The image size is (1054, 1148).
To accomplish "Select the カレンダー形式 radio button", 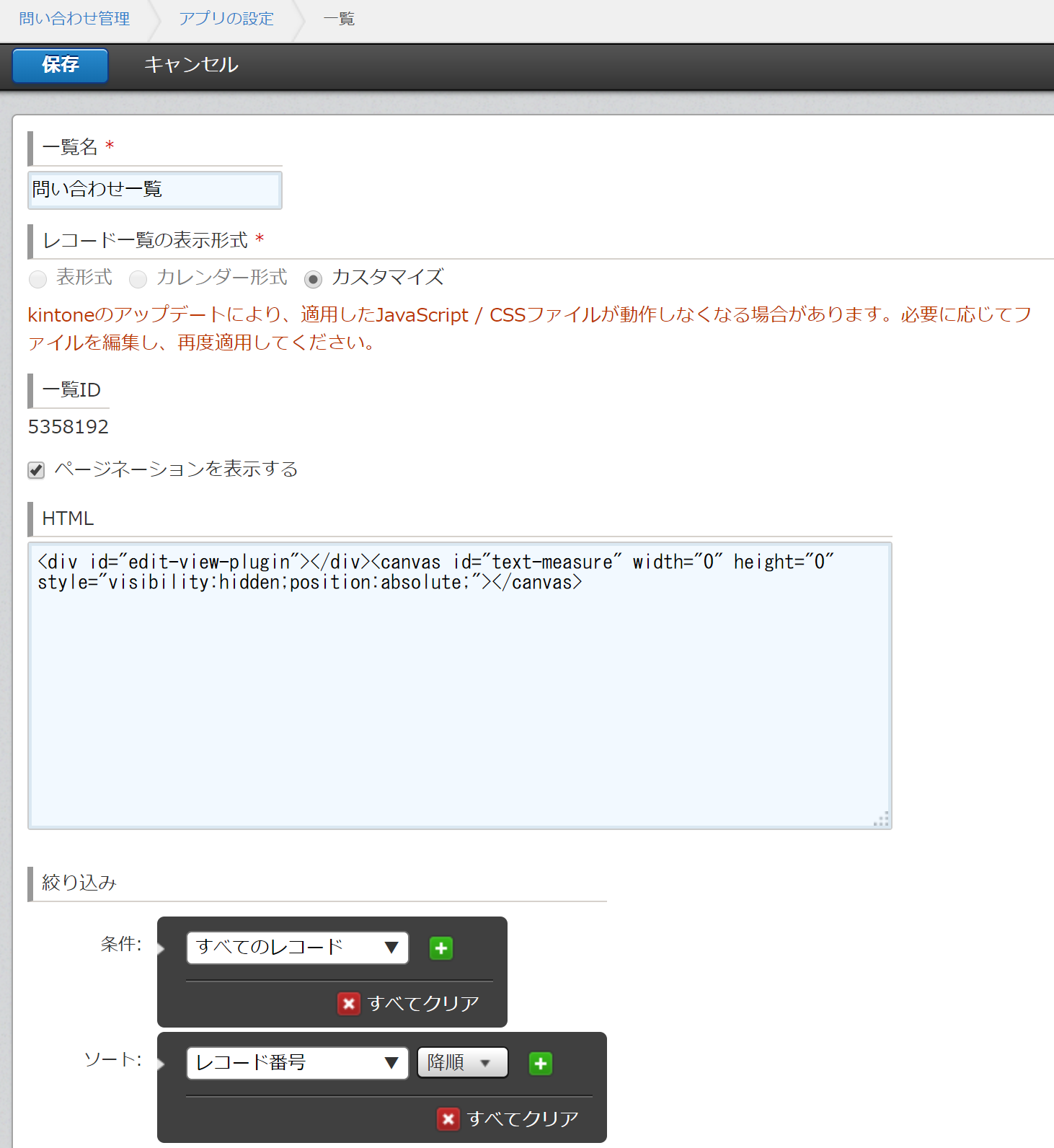I will coord(138,278).
